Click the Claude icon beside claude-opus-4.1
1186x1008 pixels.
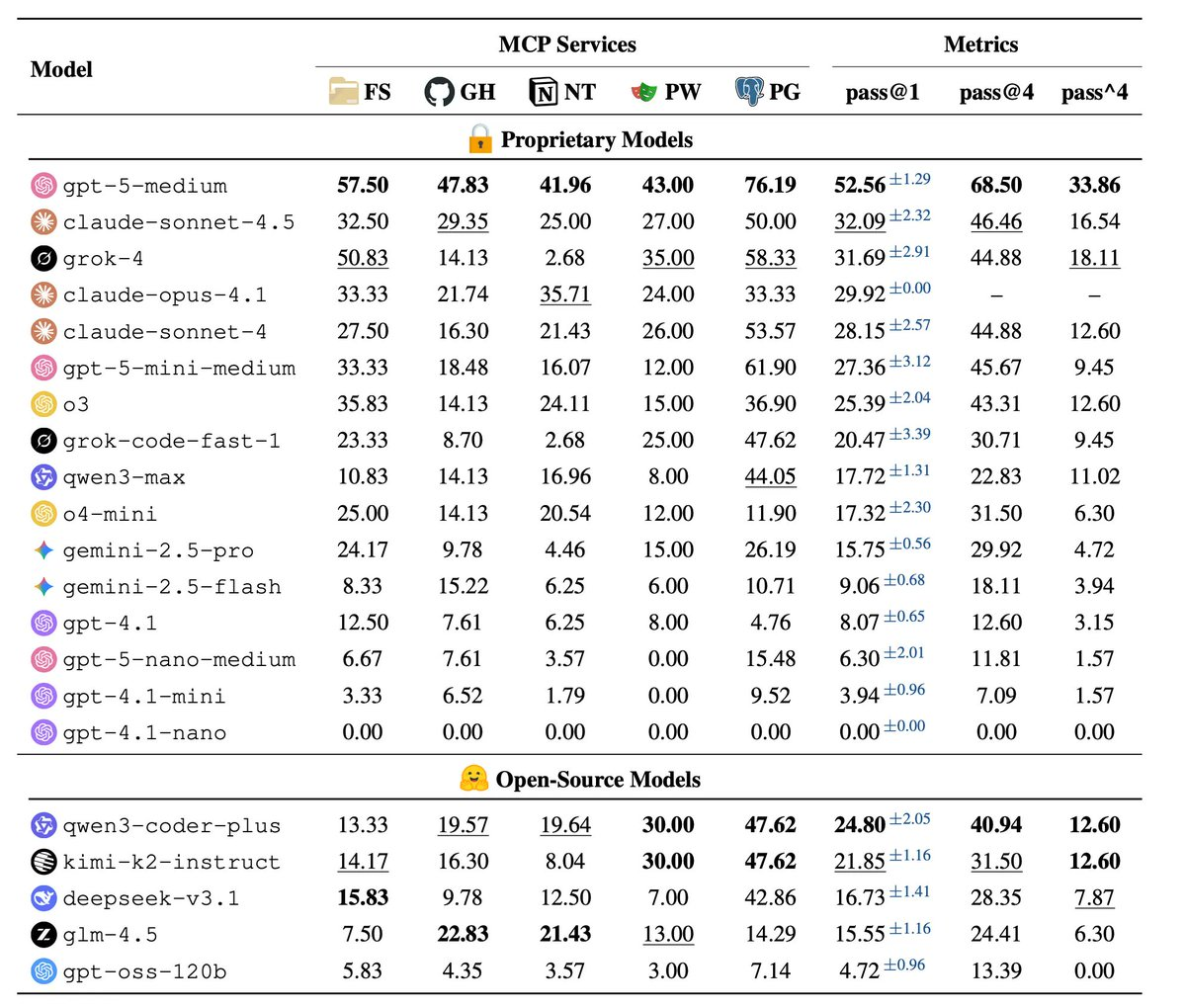[x=43, y=294]
